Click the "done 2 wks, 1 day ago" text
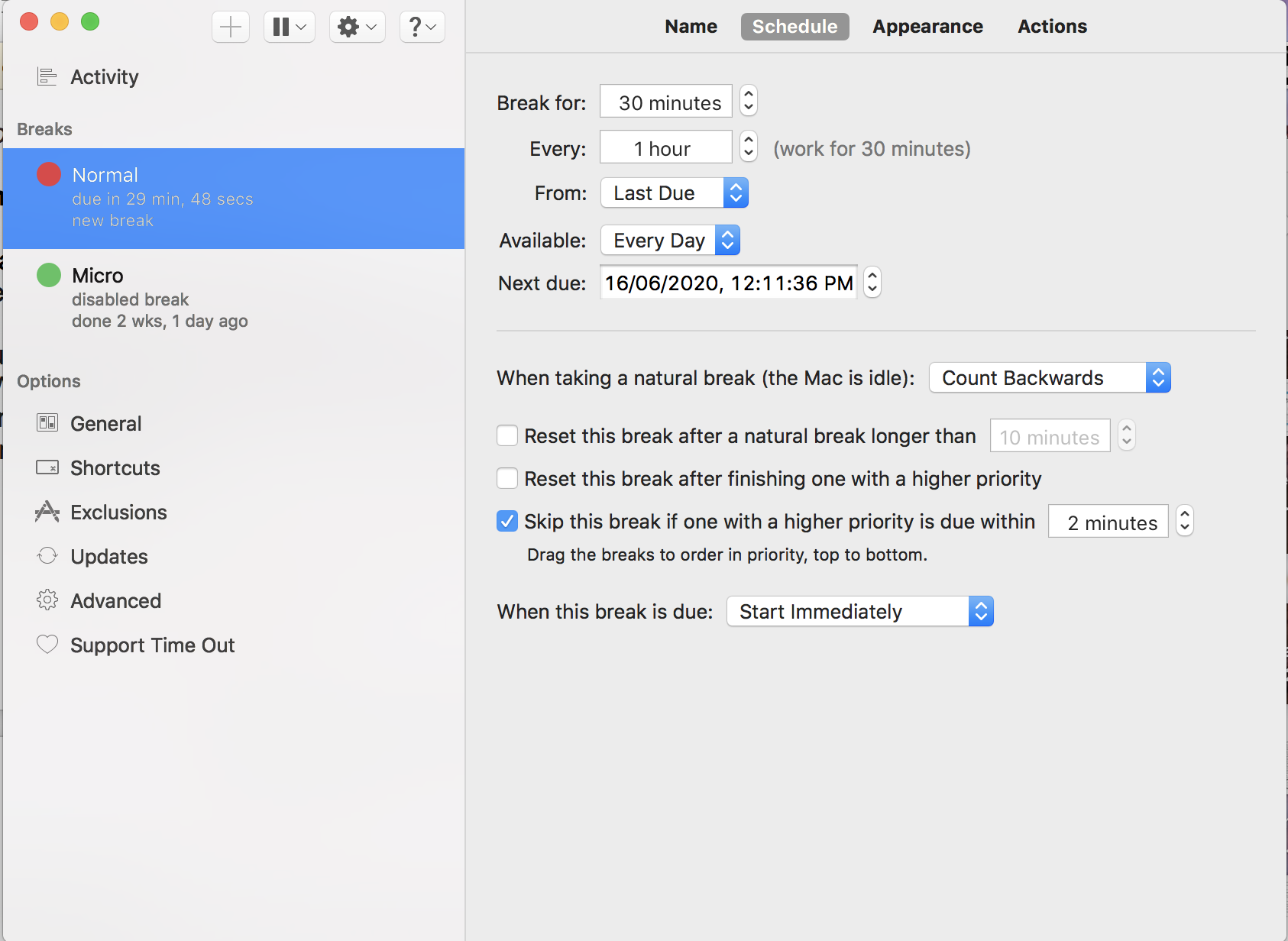Image resolution: width=1288 pixels, height=941 pixels. pos(160,322)
